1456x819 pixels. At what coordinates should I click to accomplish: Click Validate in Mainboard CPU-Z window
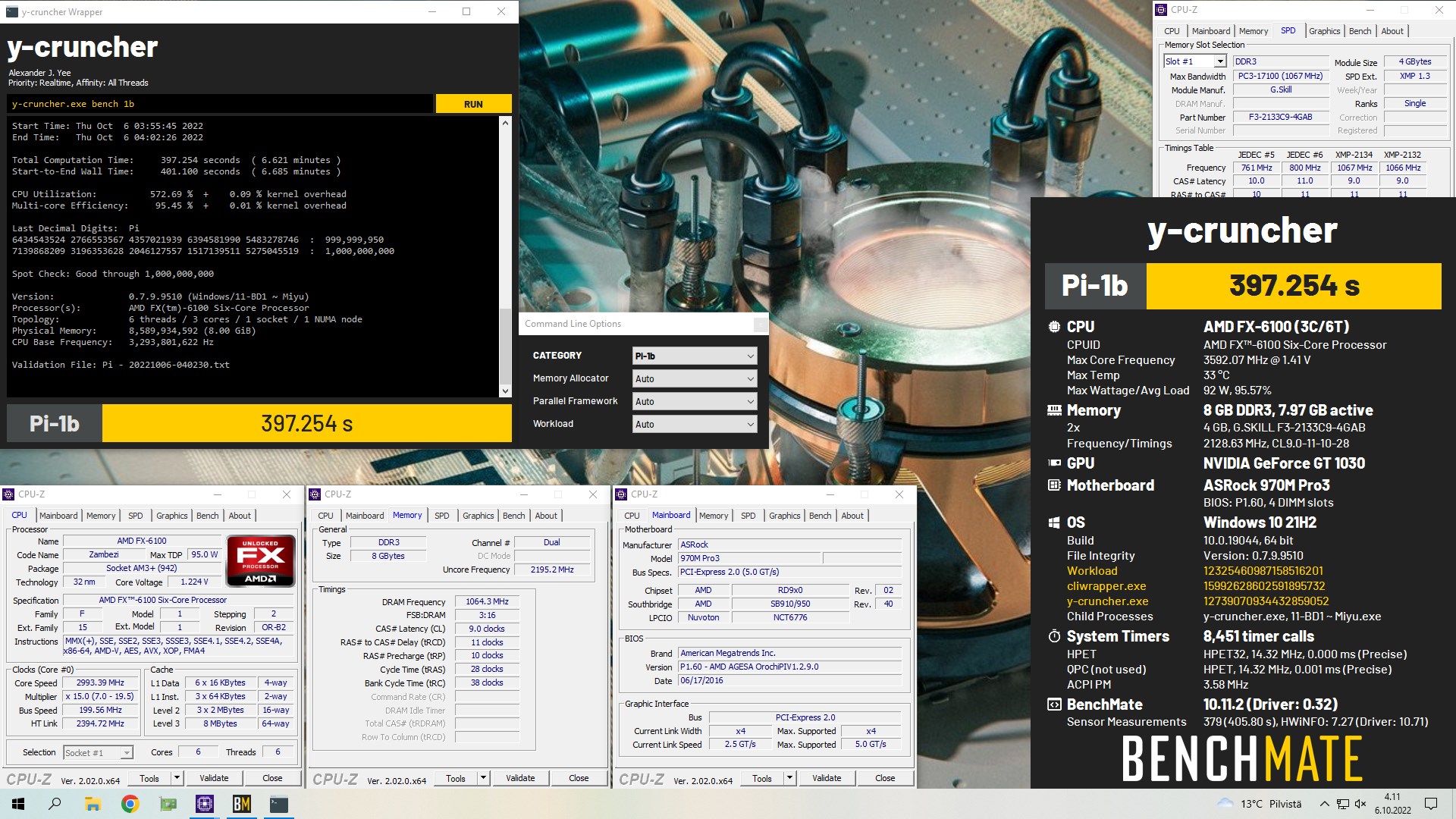827,778
